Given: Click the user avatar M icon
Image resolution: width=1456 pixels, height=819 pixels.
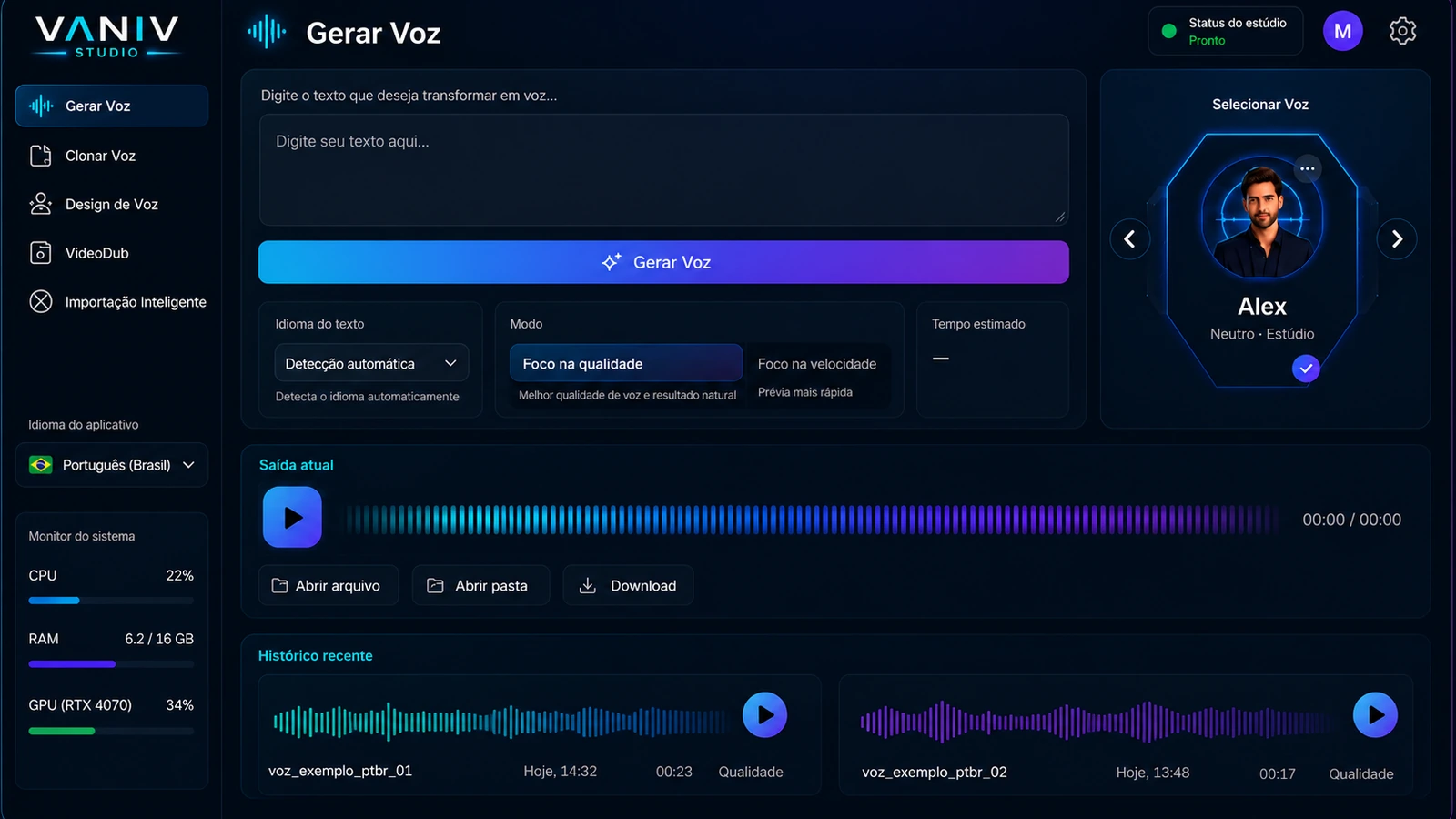Looking at the screenshot, I should pyautogui.click(x=1342, y=31).
